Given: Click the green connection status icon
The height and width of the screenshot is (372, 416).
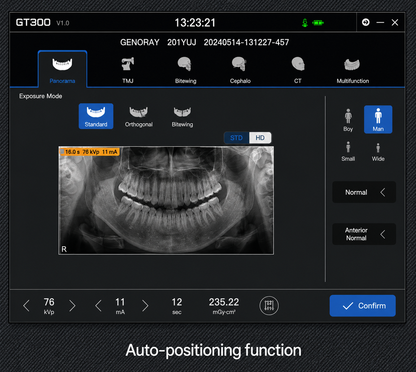Looking at the screenshot, I should point(318,23).
